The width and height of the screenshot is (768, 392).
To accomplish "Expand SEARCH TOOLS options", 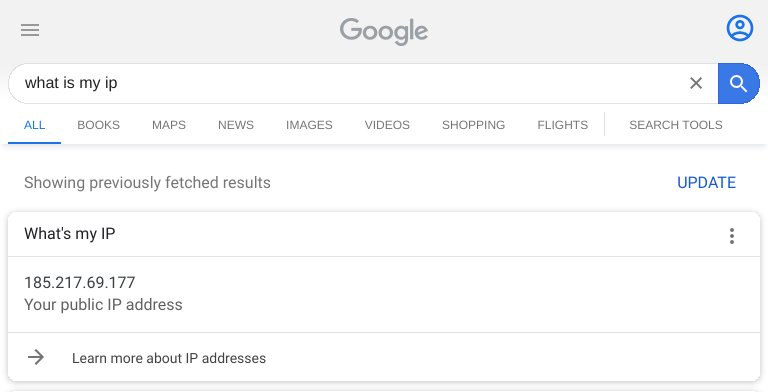I will coord(675,125).
